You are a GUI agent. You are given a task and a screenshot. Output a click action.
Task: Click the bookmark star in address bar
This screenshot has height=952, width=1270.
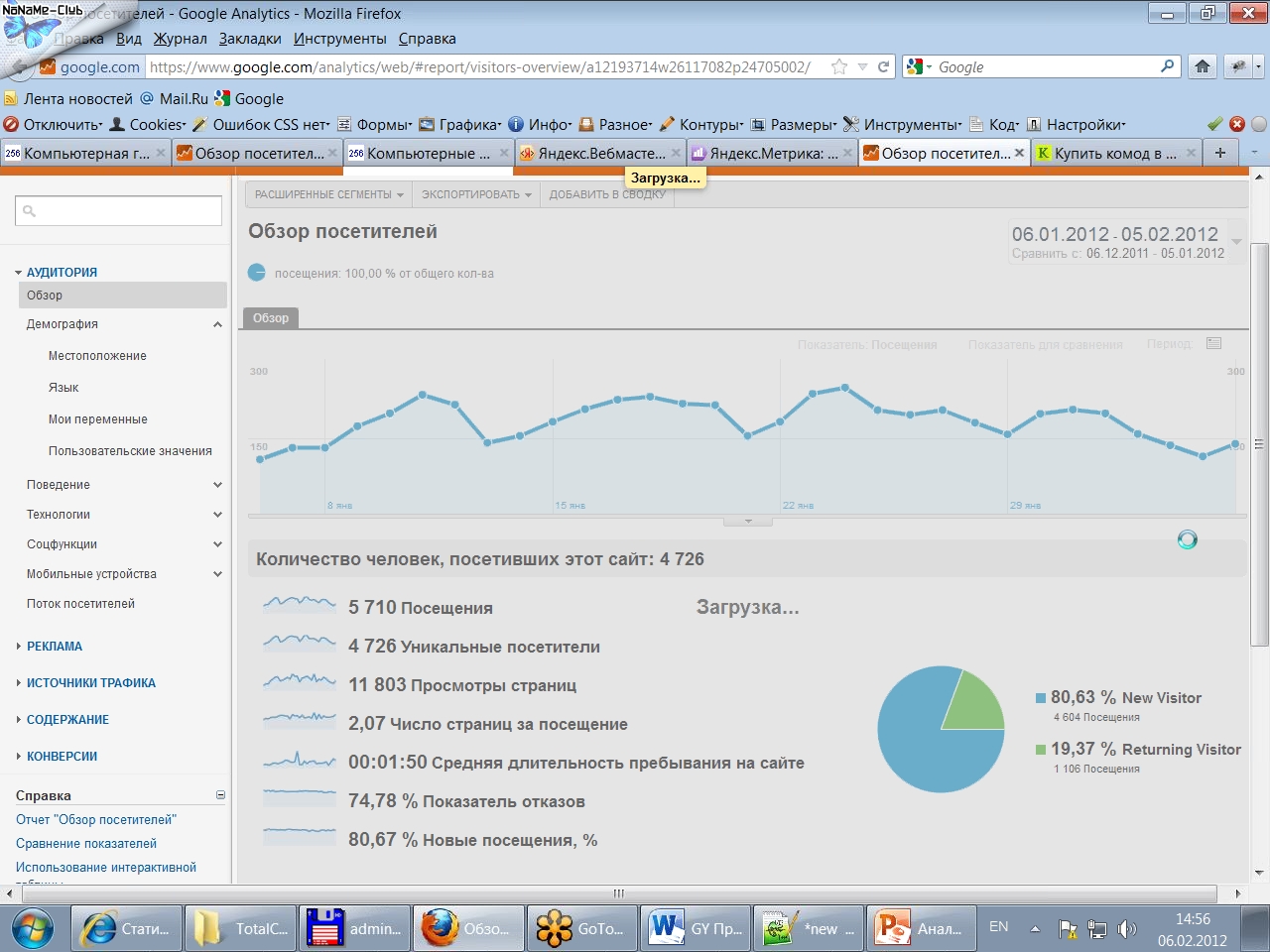tap(839, 66)
